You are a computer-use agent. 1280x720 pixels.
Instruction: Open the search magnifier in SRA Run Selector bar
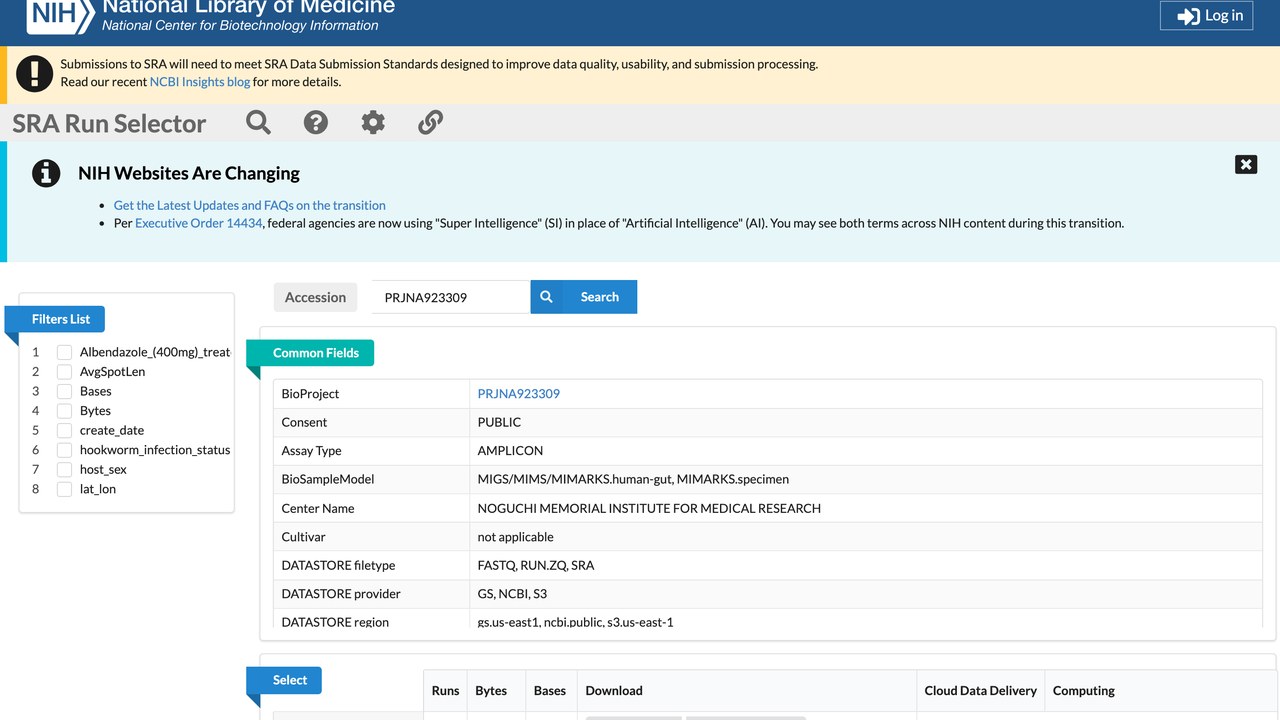(x=259, y=122)
